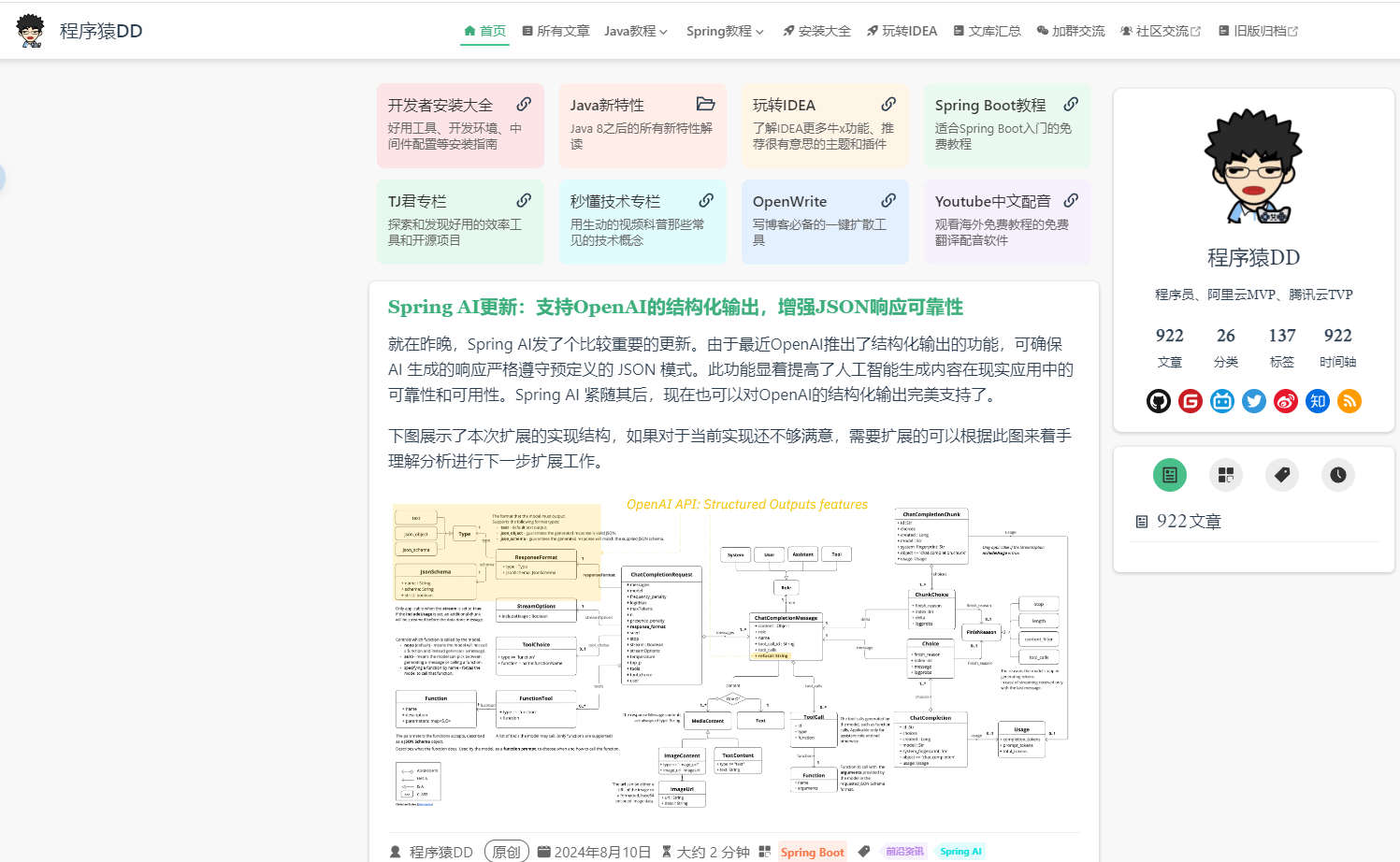Click the Bilibili social icon
Image resolution: width=1400 pixels, height=862 pixels.
tap(1222, 401)
